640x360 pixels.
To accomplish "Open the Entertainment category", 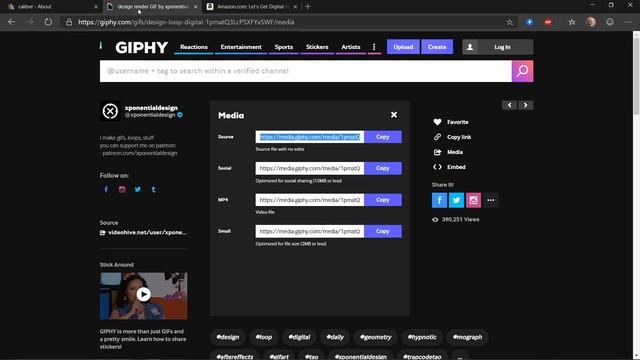I will tap(241, 47).
